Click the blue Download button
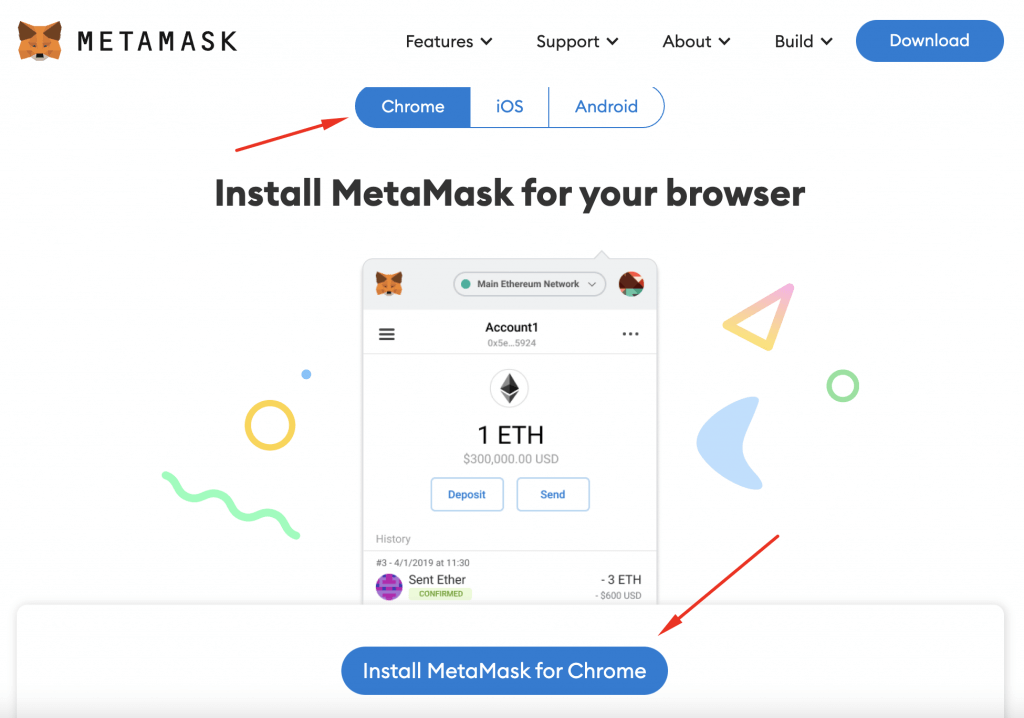 point(929,41)
